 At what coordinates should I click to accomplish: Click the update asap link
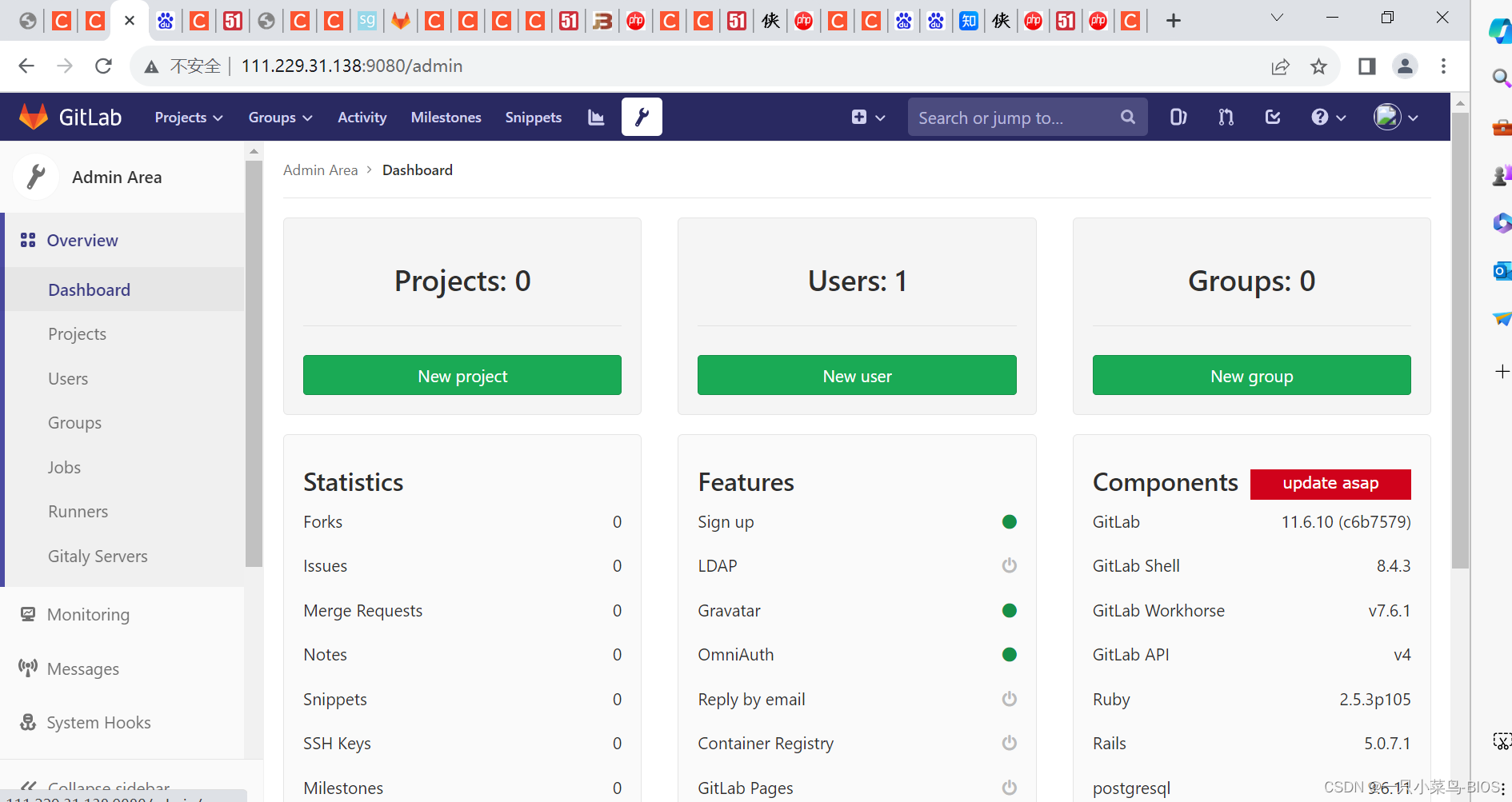coord(1330,483)
